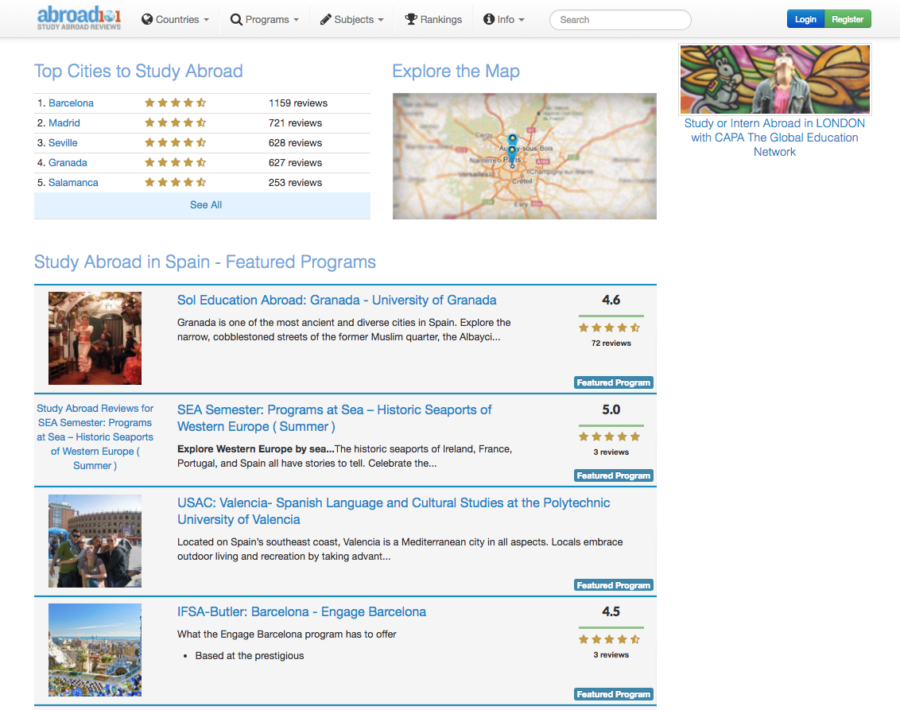Go to the Rankings page
This screenshot has width=900, height=710.
pyautogui.click(x=433, y=19)
